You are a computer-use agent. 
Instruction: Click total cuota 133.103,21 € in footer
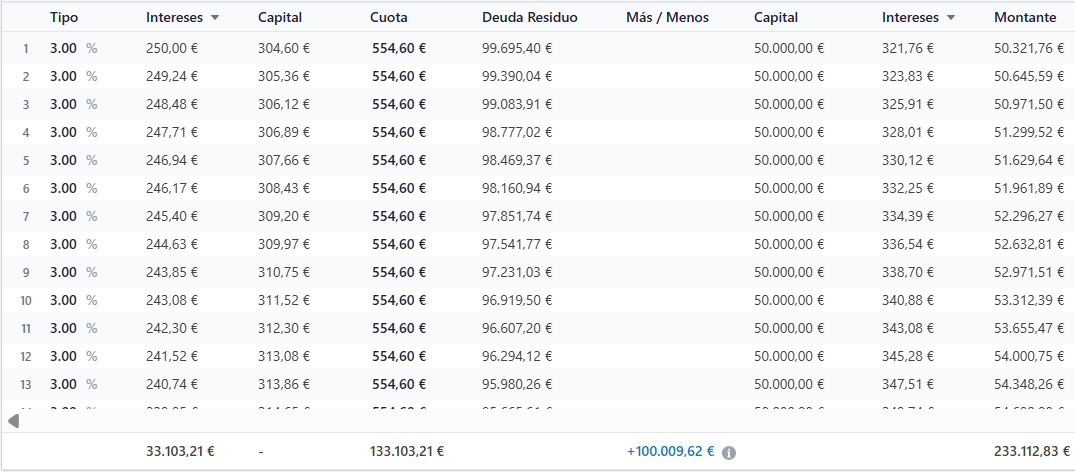click(407, 451)
